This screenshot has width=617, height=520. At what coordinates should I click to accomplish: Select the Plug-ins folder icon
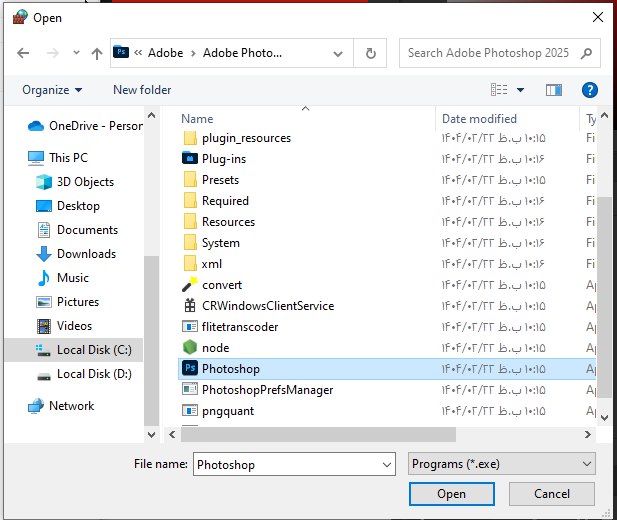point(190,159)
